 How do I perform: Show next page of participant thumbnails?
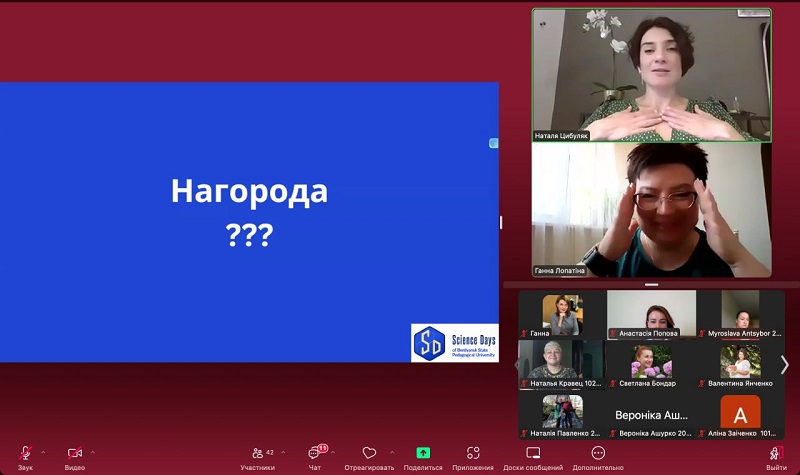click(784, 365)
